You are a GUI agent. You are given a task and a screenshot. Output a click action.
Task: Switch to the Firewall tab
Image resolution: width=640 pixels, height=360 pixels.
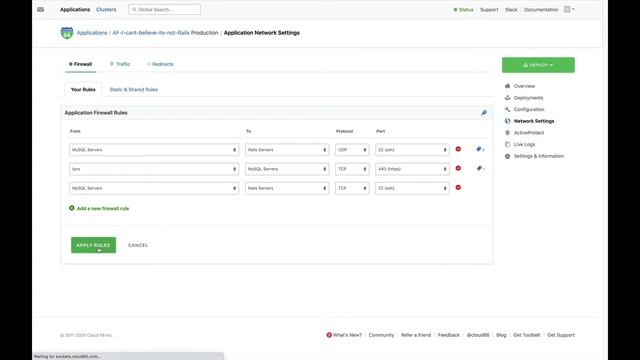pyautogui.click(x=80, y=64)
